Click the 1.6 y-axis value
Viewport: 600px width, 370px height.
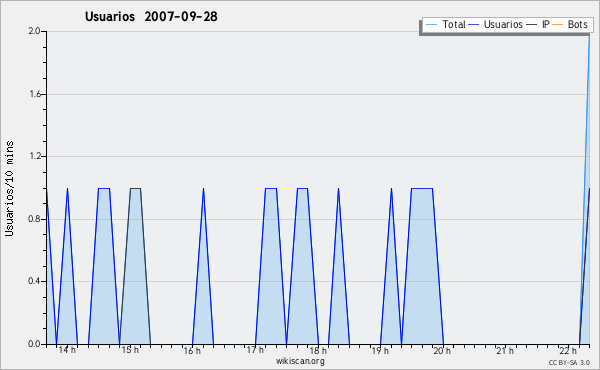click(x=34, y=94)
